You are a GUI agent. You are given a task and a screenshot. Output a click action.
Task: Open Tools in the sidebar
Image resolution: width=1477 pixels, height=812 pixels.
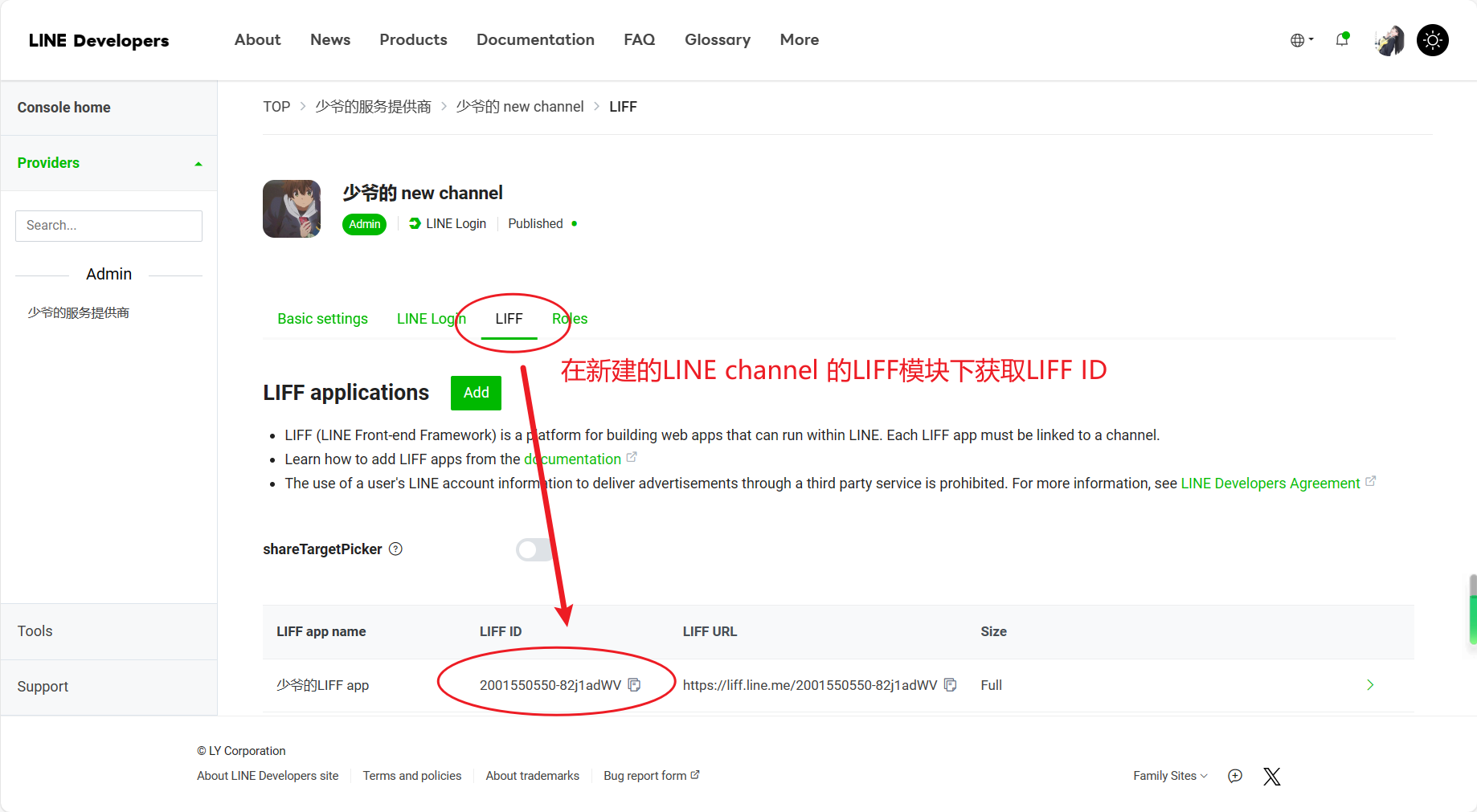(x=108, y=631)
